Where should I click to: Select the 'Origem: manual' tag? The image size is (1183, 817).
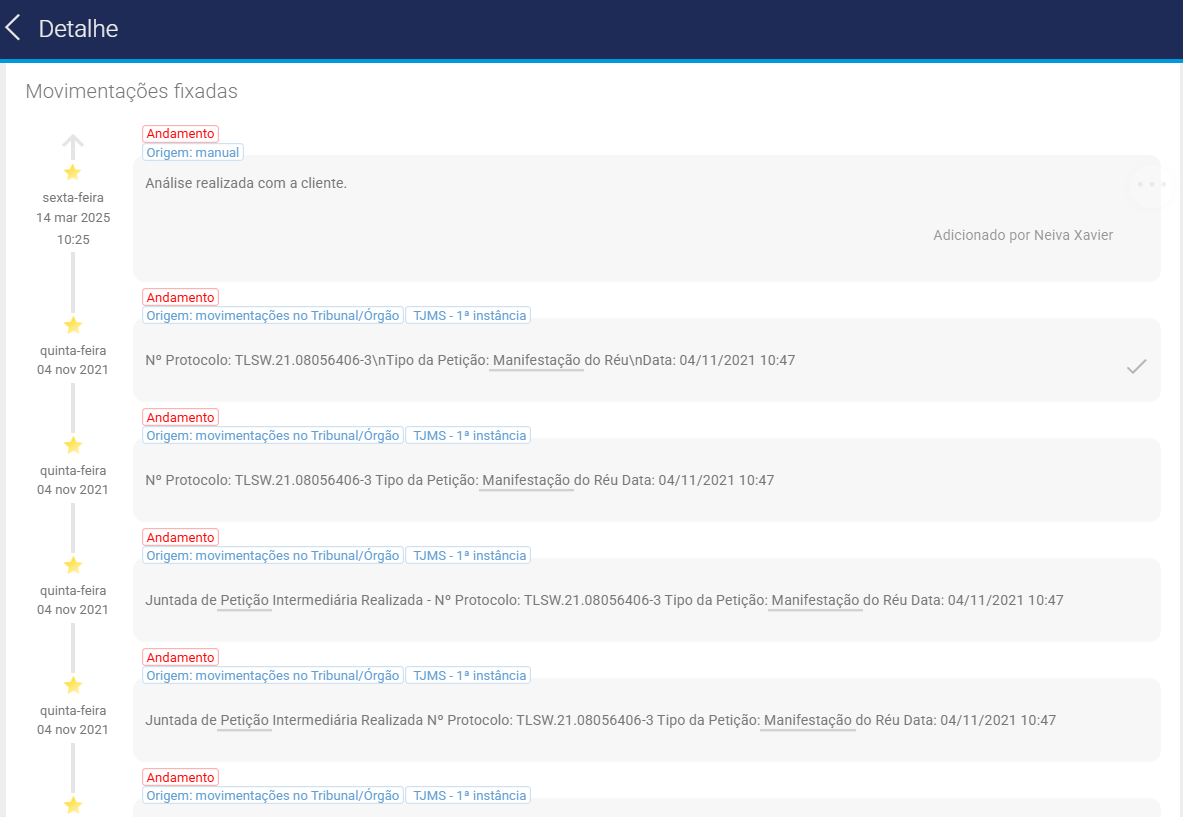[x=192, y=153]
